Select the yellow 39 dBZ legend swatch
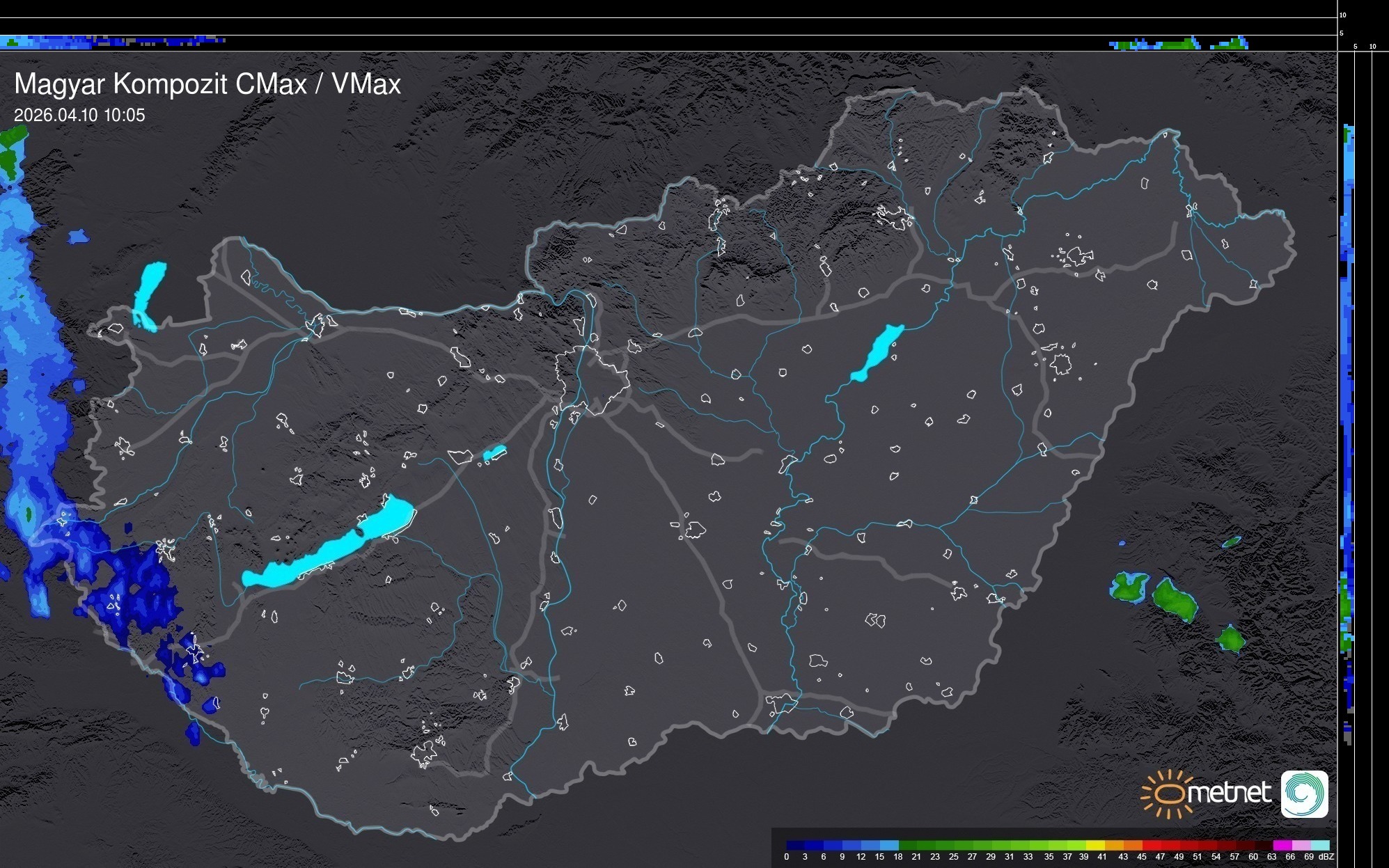 [x=1094, y=845]
